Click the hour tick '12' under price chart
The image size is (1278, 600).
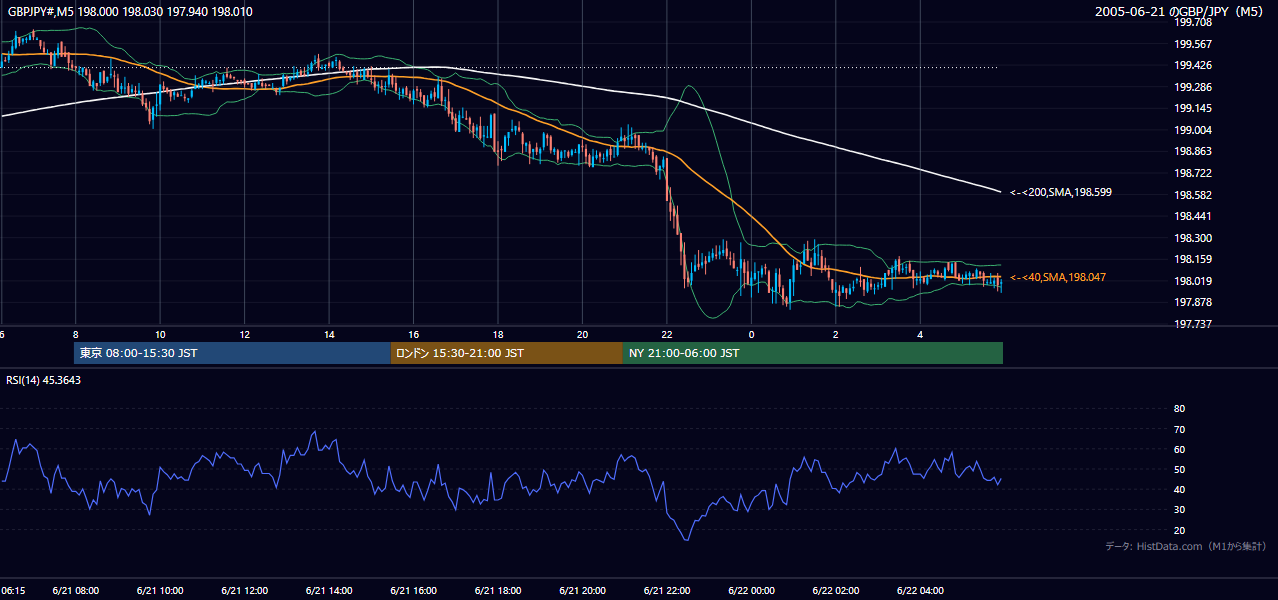245,334
